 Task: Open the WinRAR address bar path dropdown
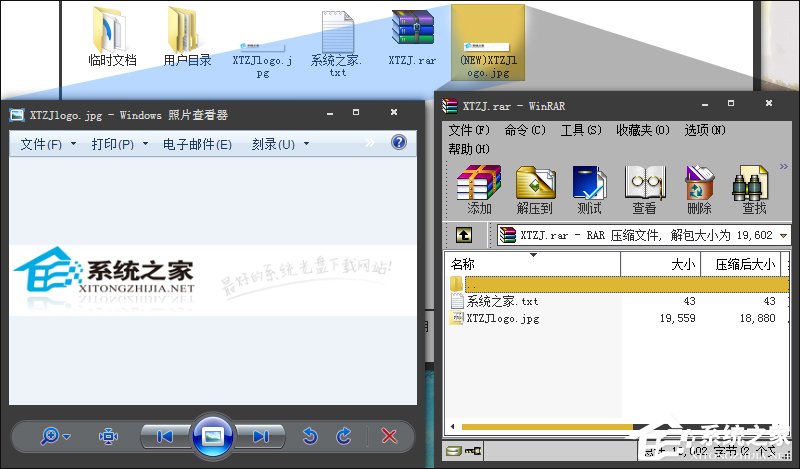(783, 235)
